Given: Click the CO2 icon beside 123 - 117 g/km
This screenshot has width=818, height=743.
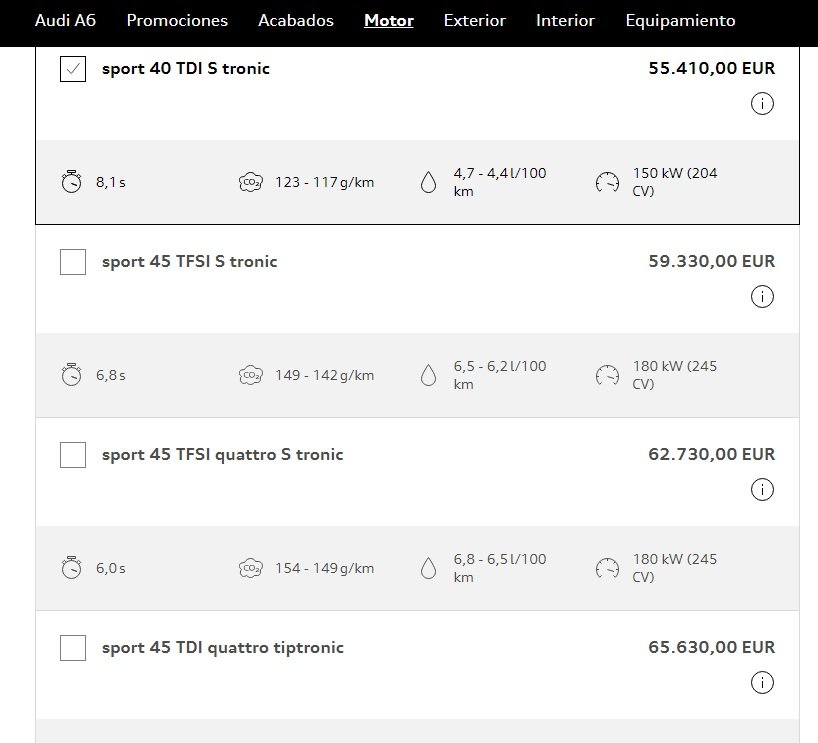Looking at the screenshot, I should click(x=250, y=182).
